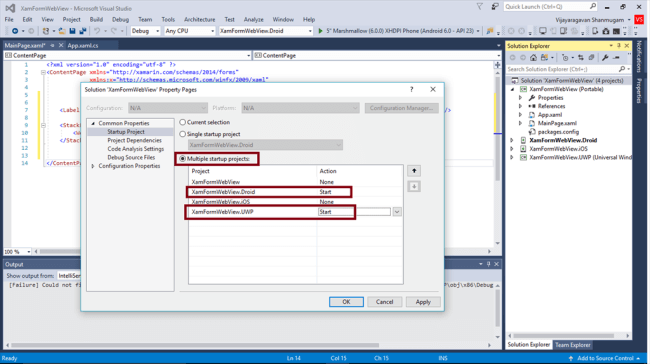Switch to the App.xaml.cs tab
Image resolution: width=650 pixels, height=364 pixels.
[83, 46]
